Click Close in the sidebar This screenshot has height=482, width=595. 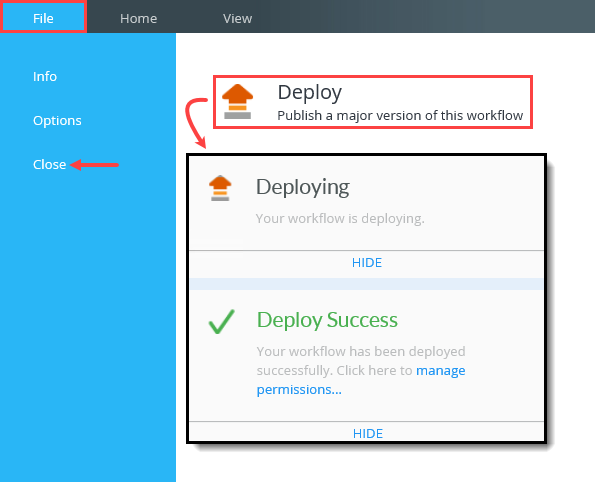[x=49, y=164]
